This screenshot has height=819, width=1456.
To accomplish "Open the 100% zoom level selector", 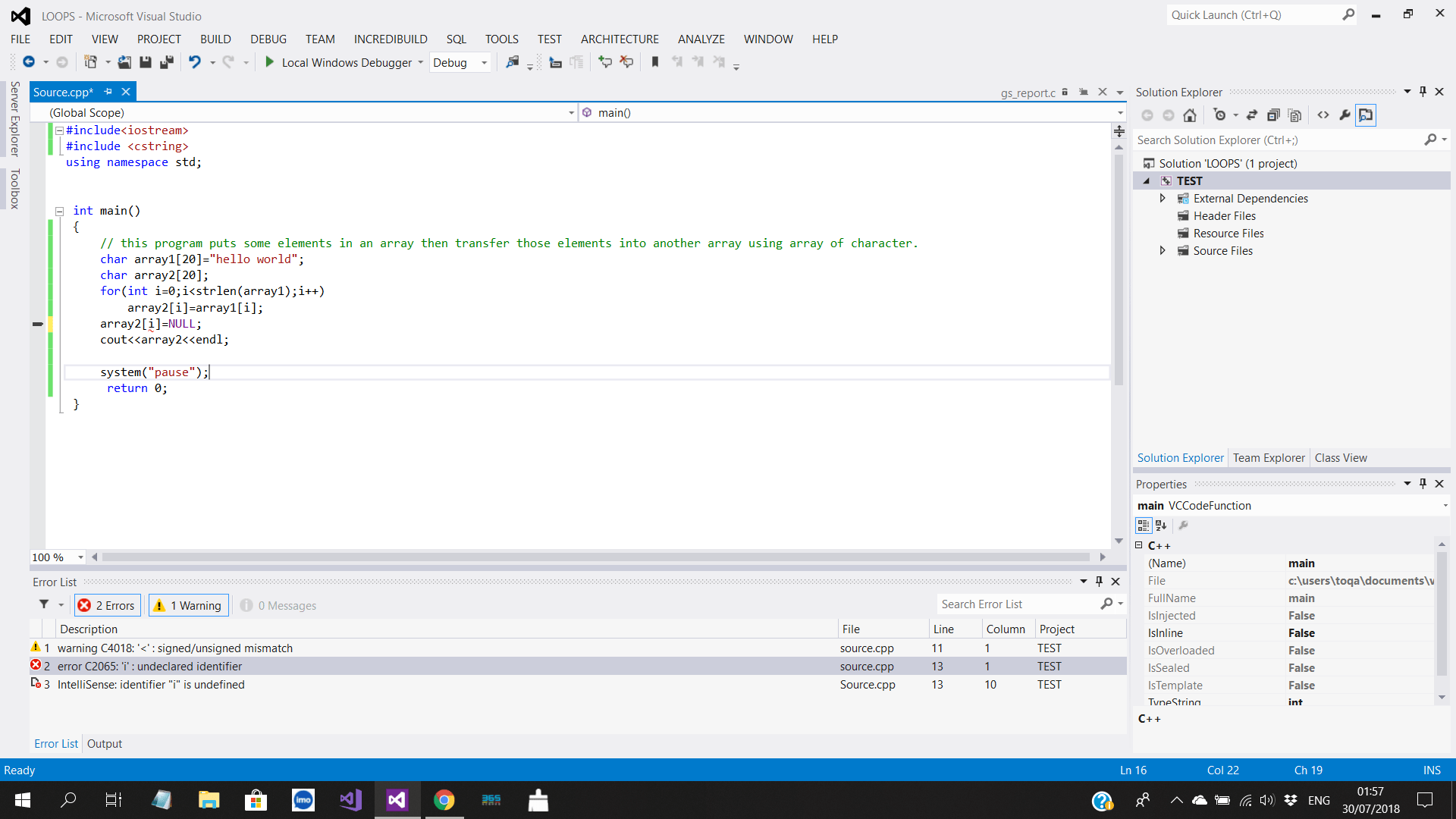I will pos(81,557).
